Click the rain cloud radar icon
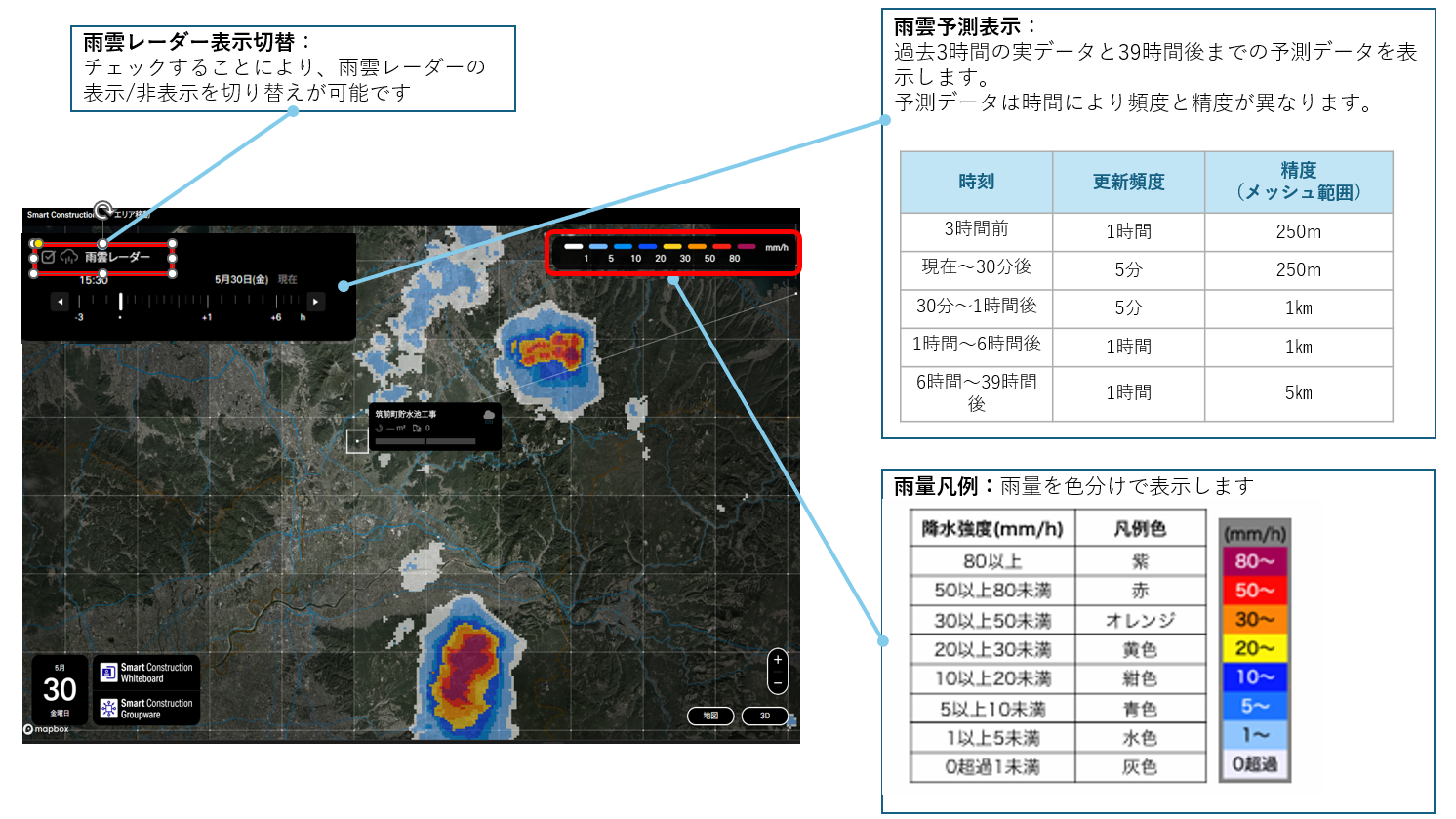This screenshot has width=1456, height=819. pyautogui.click(x=68, y=257)
